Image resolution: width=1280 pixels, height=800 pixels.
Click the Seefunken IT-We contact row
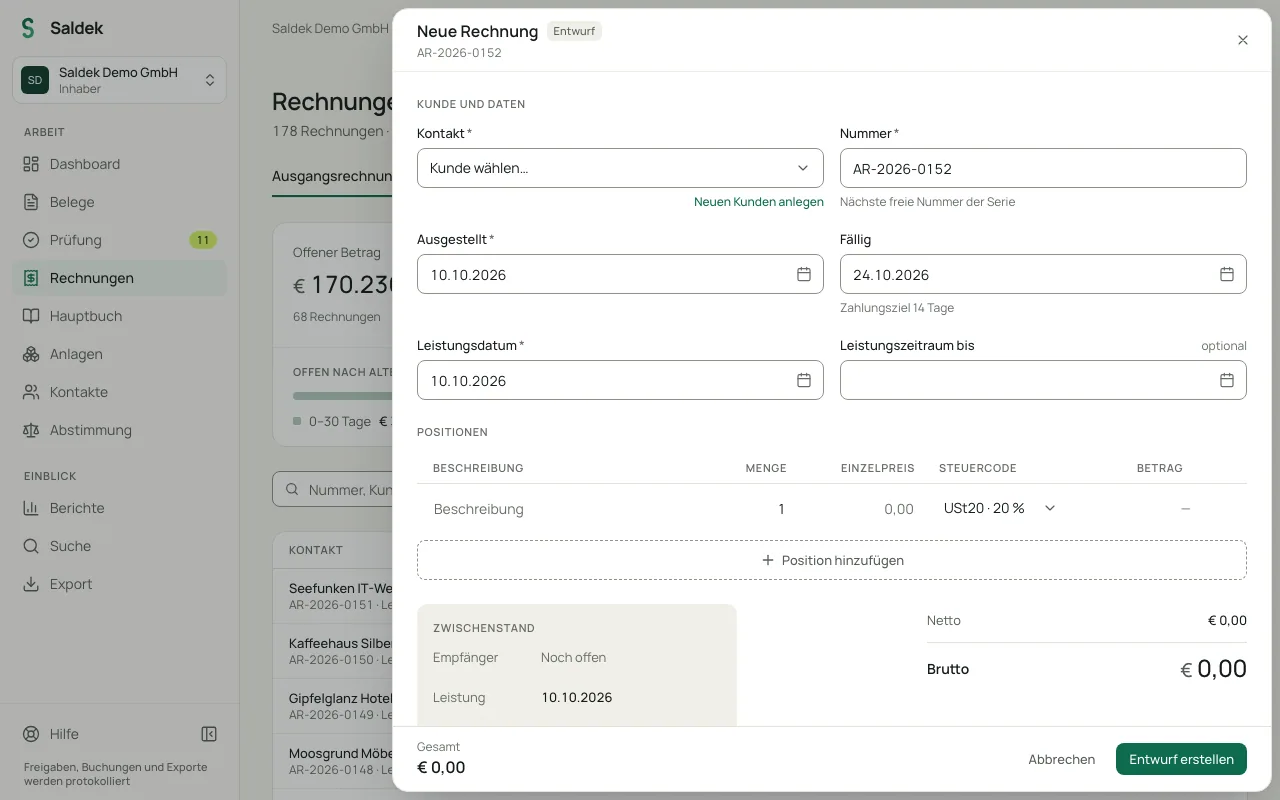click(x=333, y=596)
